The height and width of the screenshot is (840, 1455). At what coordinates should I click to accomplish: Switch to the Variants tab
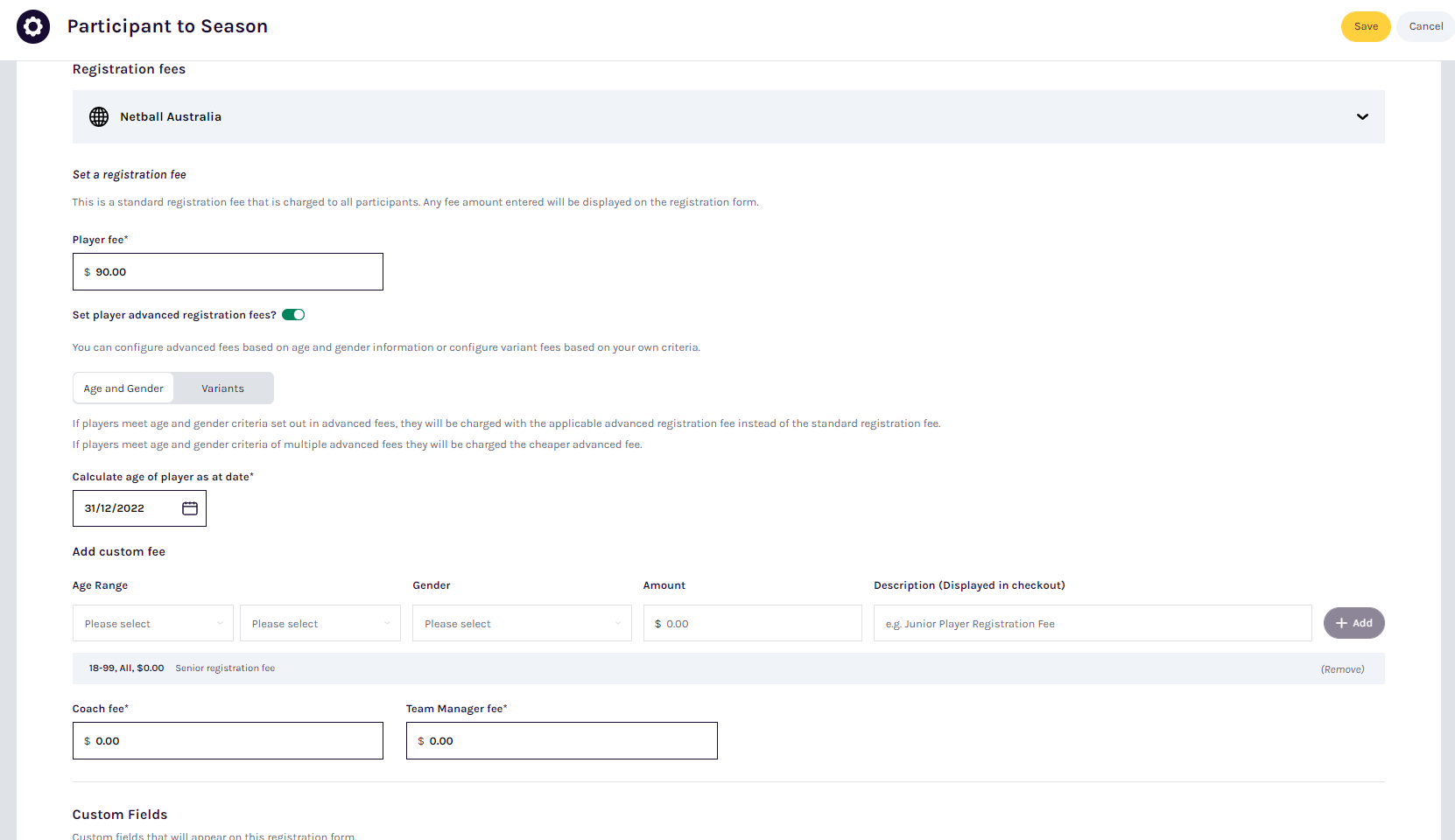223,388
